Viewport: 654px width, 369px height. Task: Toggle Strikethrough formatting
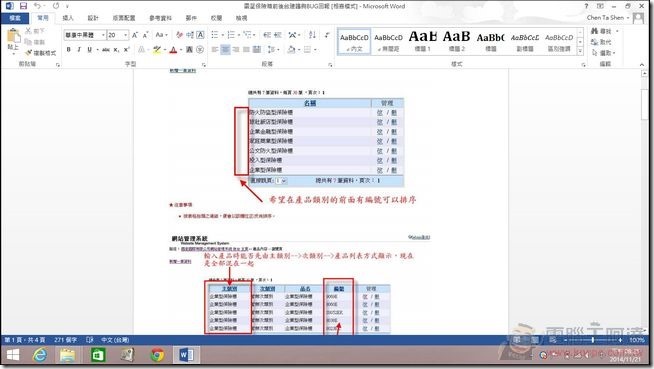[106, 50]
